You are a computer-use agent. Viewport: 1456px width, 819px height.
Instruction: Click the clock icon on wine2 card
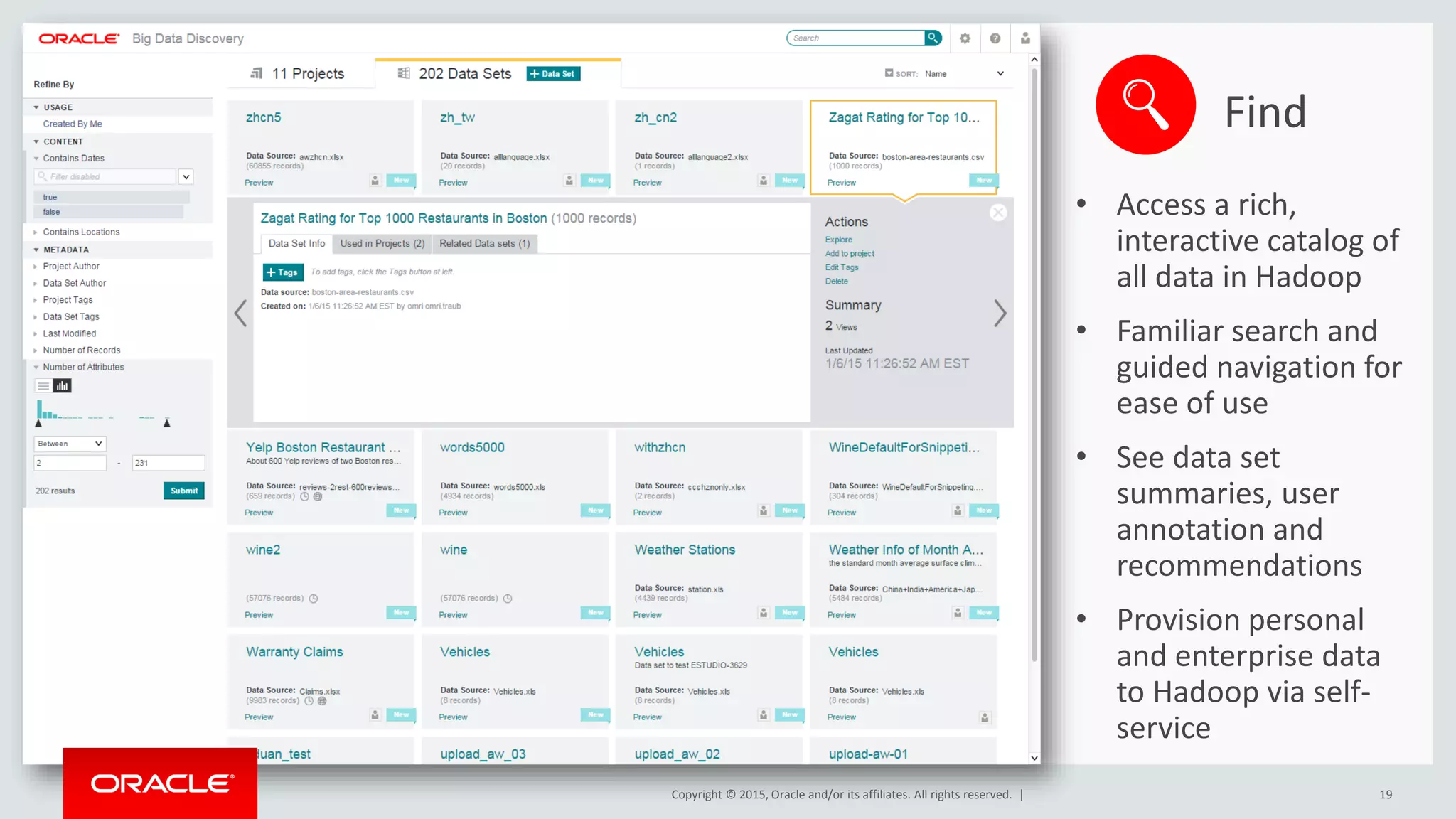(x=314, y=599)
